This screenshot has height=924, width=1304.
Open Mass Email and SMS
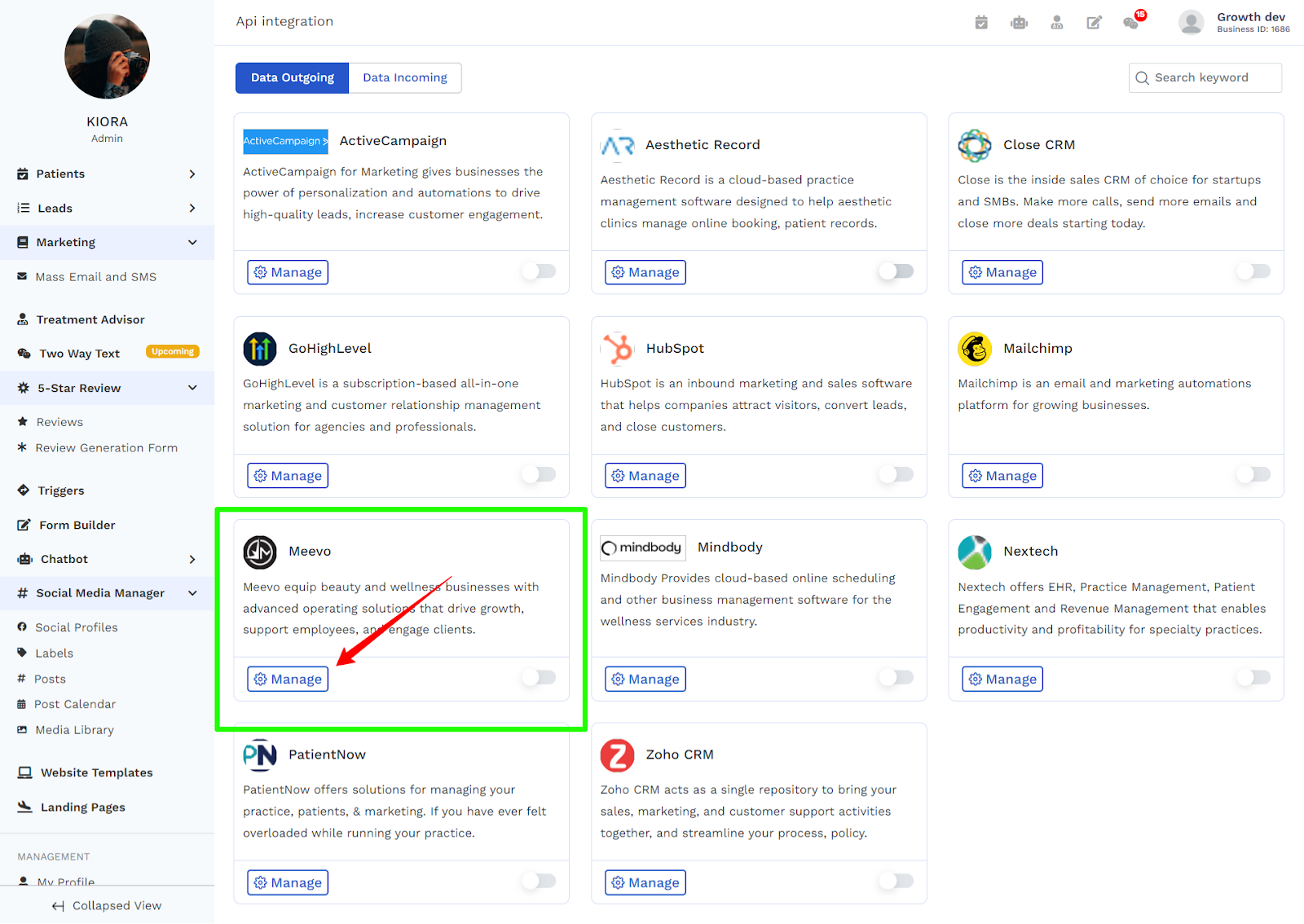pyautogui.click(x=96, y=277)
